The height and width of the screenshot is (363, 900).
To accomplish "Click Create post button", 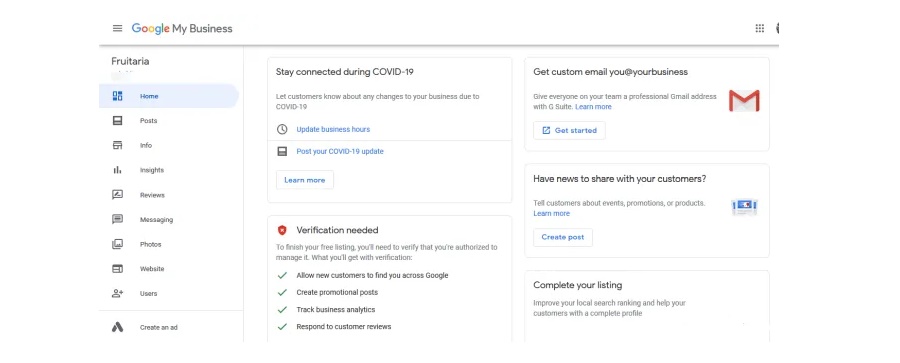I will pos(562,237).
